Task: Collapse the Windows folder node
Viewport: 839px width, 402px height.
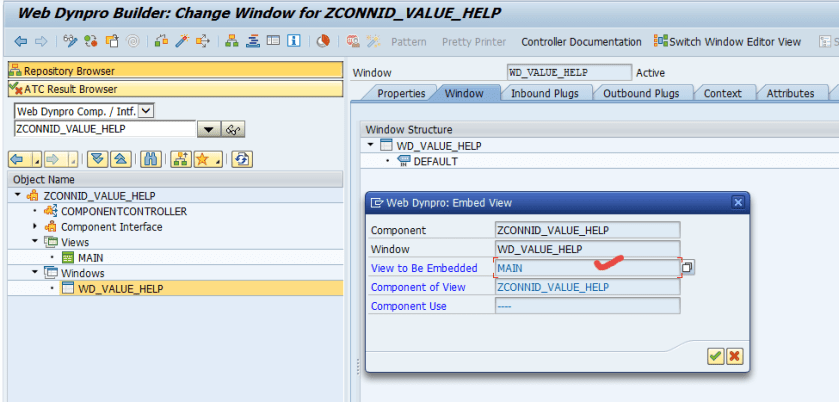Action: [35, 272]
